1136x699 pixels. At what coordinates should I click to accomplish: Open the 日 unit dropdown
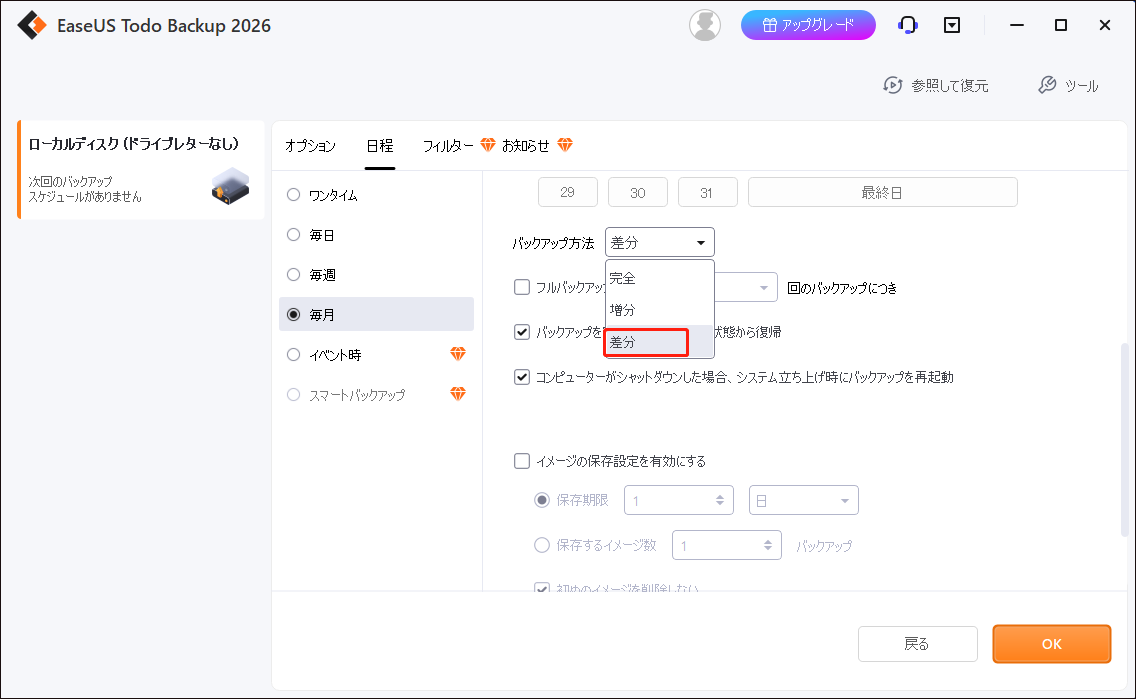click(803, 501)
